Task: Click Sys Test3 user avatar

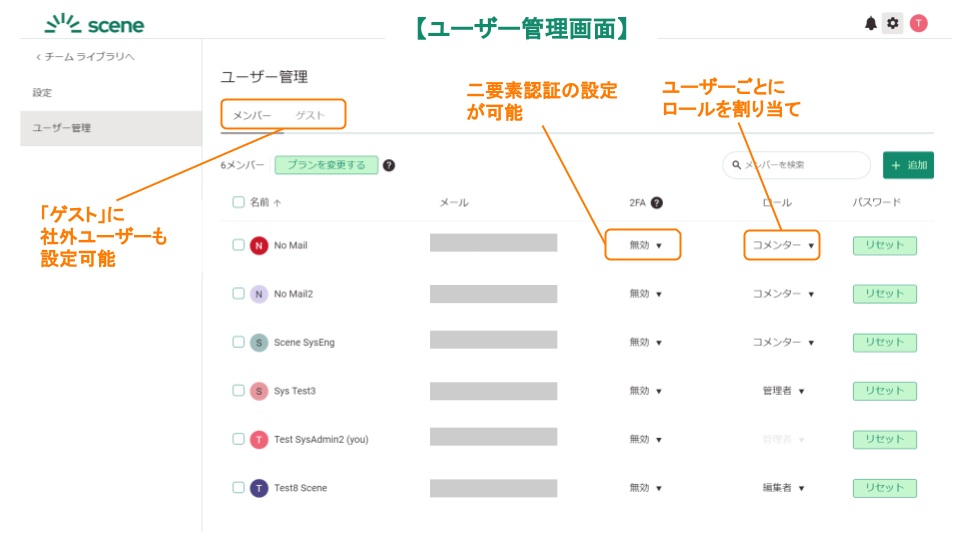Action: click(259, 391)
